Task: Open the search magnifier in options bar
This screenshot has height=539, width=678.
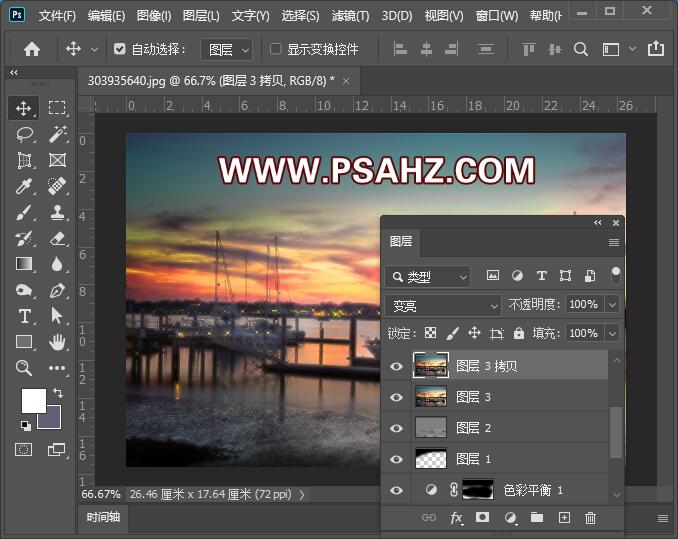Action: 581,49
